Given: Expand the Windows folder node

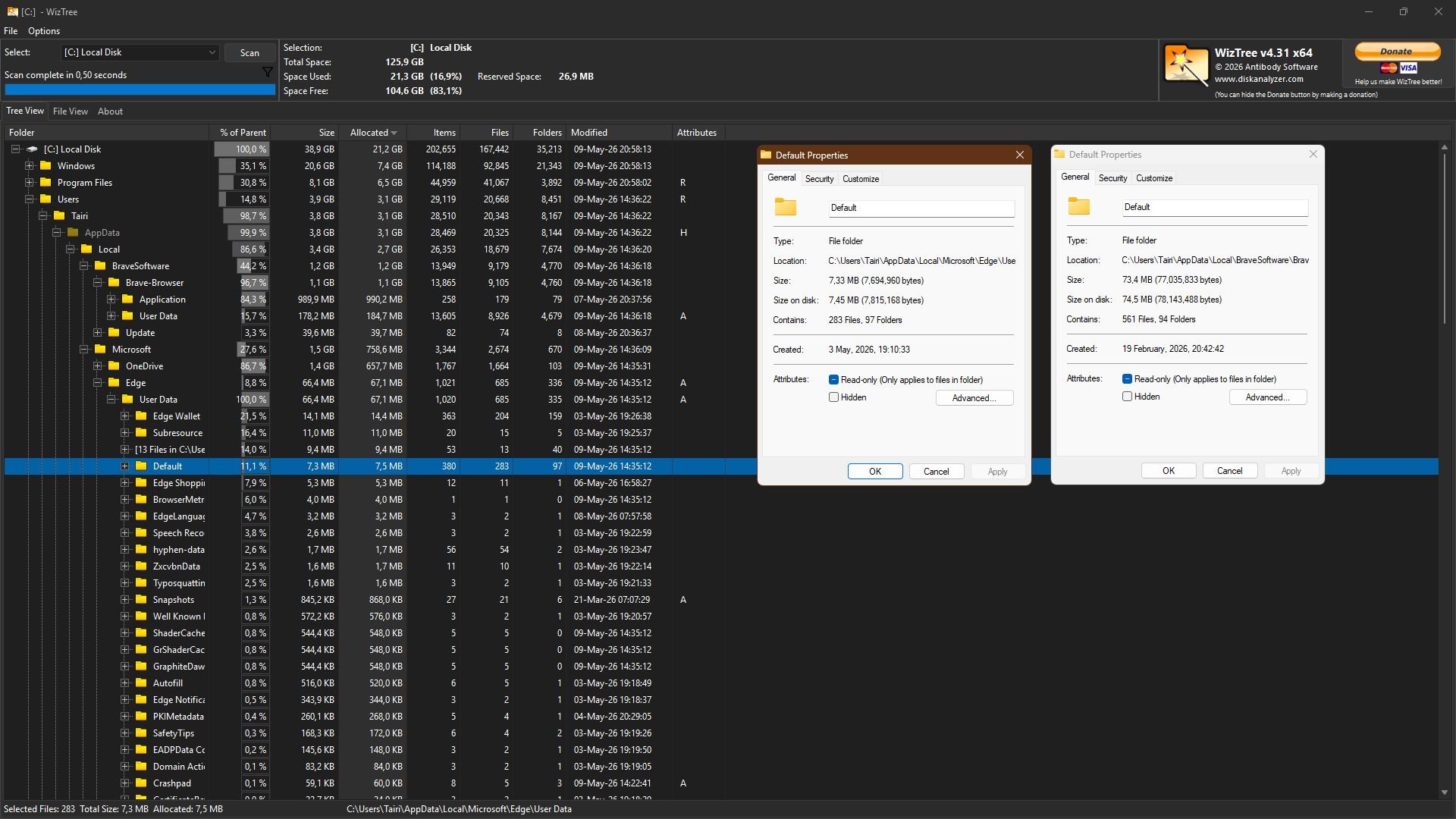Looking at the screenshot, I should [x=30, y=165].
